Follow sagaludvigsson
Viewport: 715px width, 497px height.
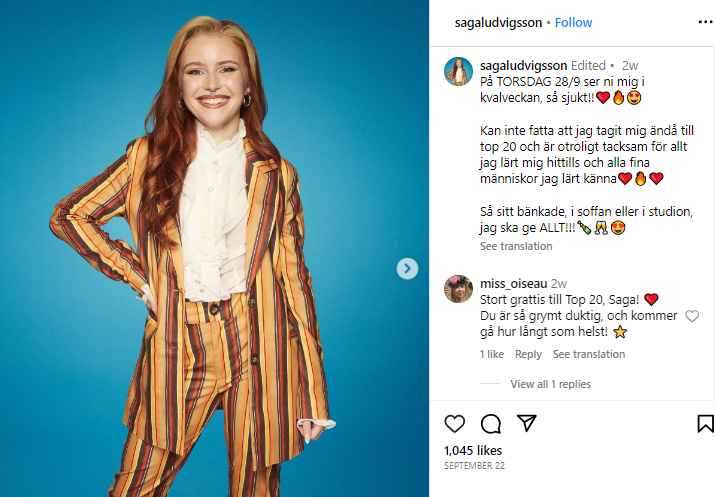[x=573, y=22]
